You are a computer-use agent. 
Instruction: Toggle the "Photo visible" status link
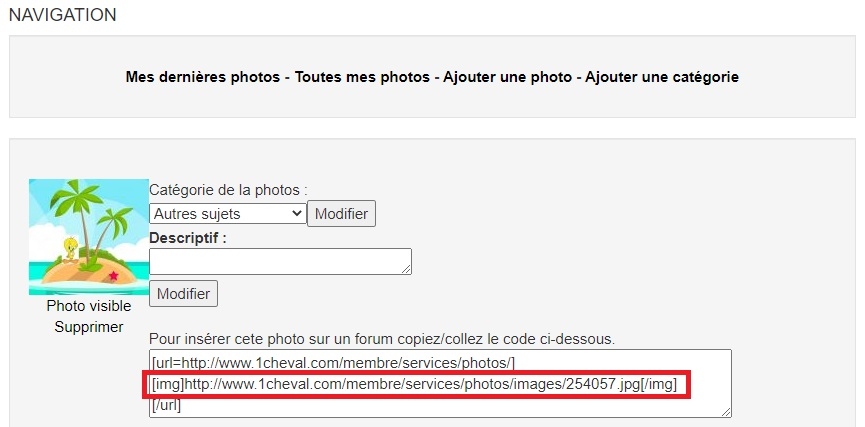88,306
